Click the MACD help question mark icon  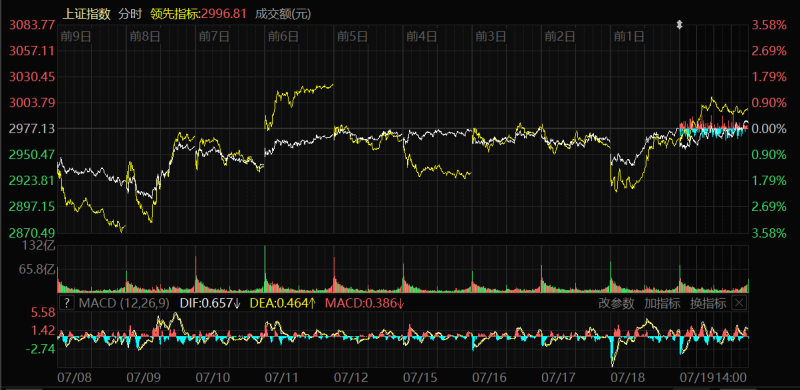67,303
